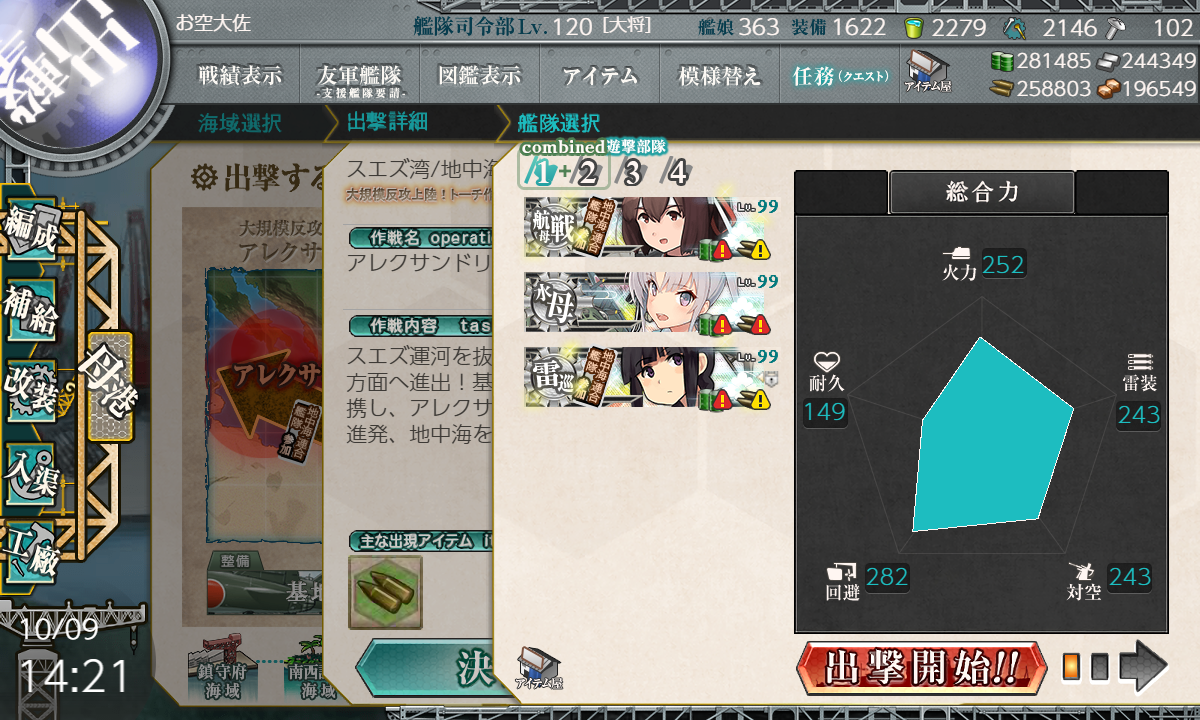This screenshot has height=720, width=1200.
Task: Go to next page with the arrow
Action: (1143, 667)
